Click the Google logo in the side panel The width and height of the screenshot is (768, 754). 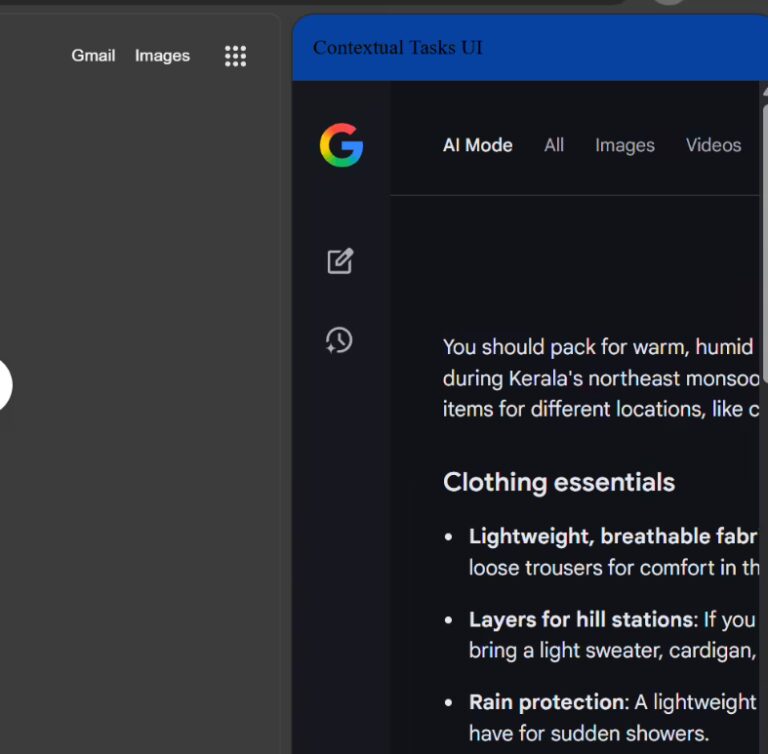pyautogui.click(x=341, y=146)
